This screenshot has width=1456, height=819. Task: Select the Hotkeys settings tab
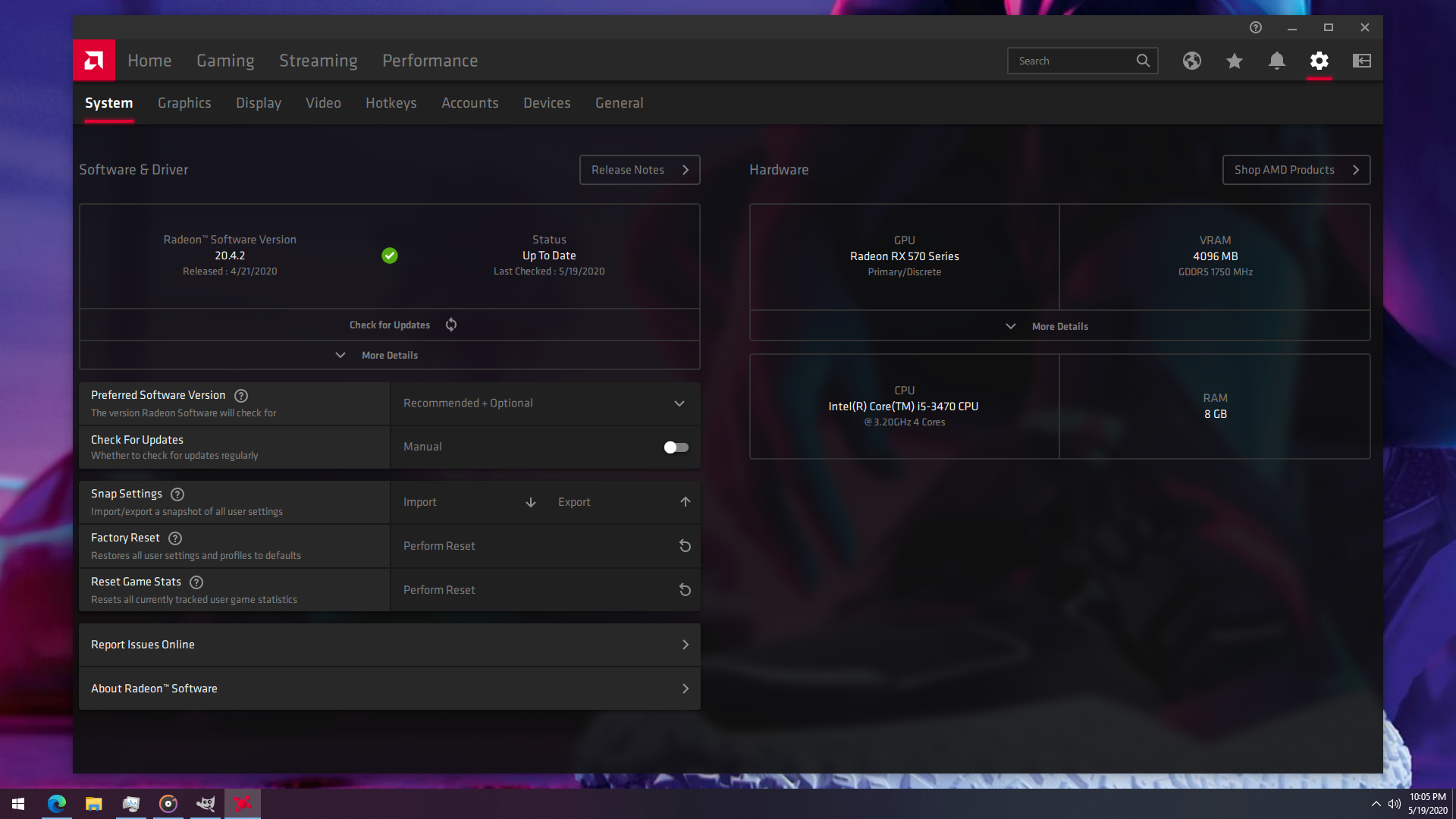[x=391, y=103]
